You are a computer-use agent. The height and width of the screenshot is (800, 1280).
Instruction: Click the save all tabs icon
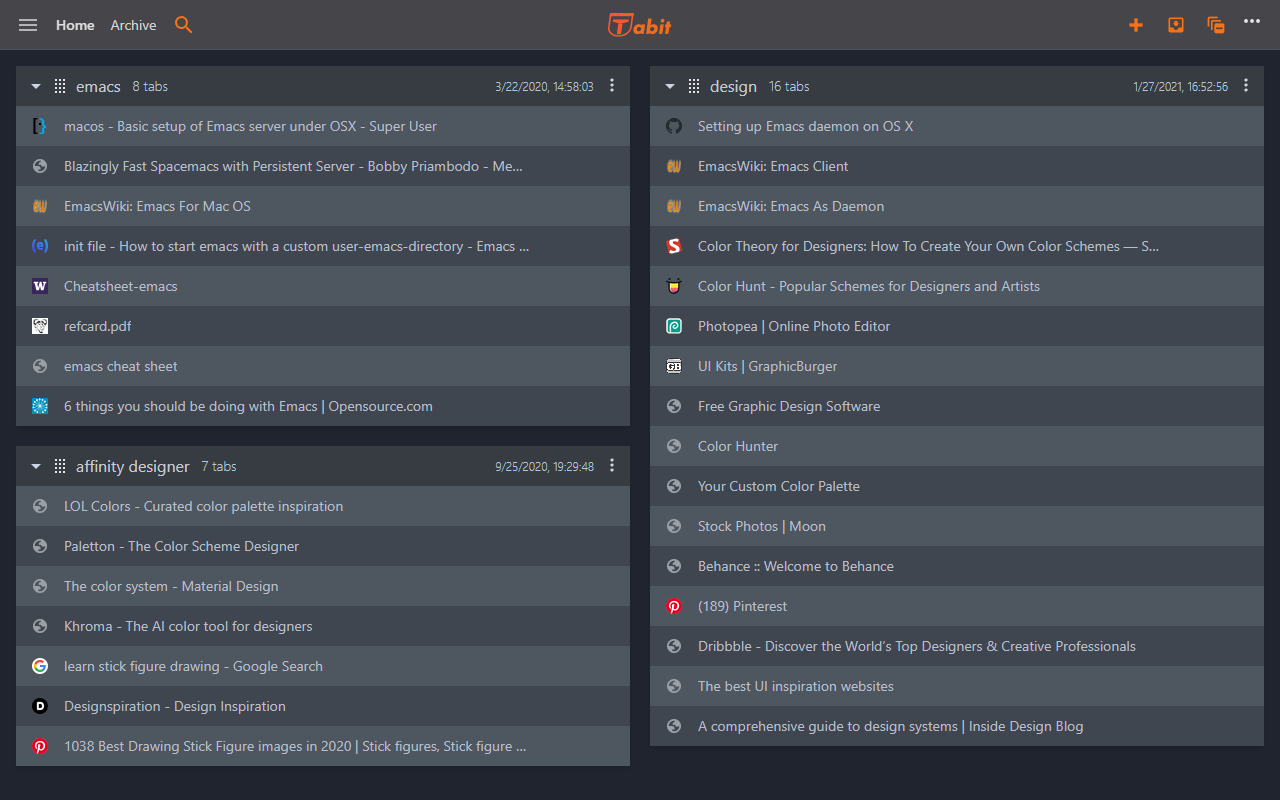(1216, 25)
